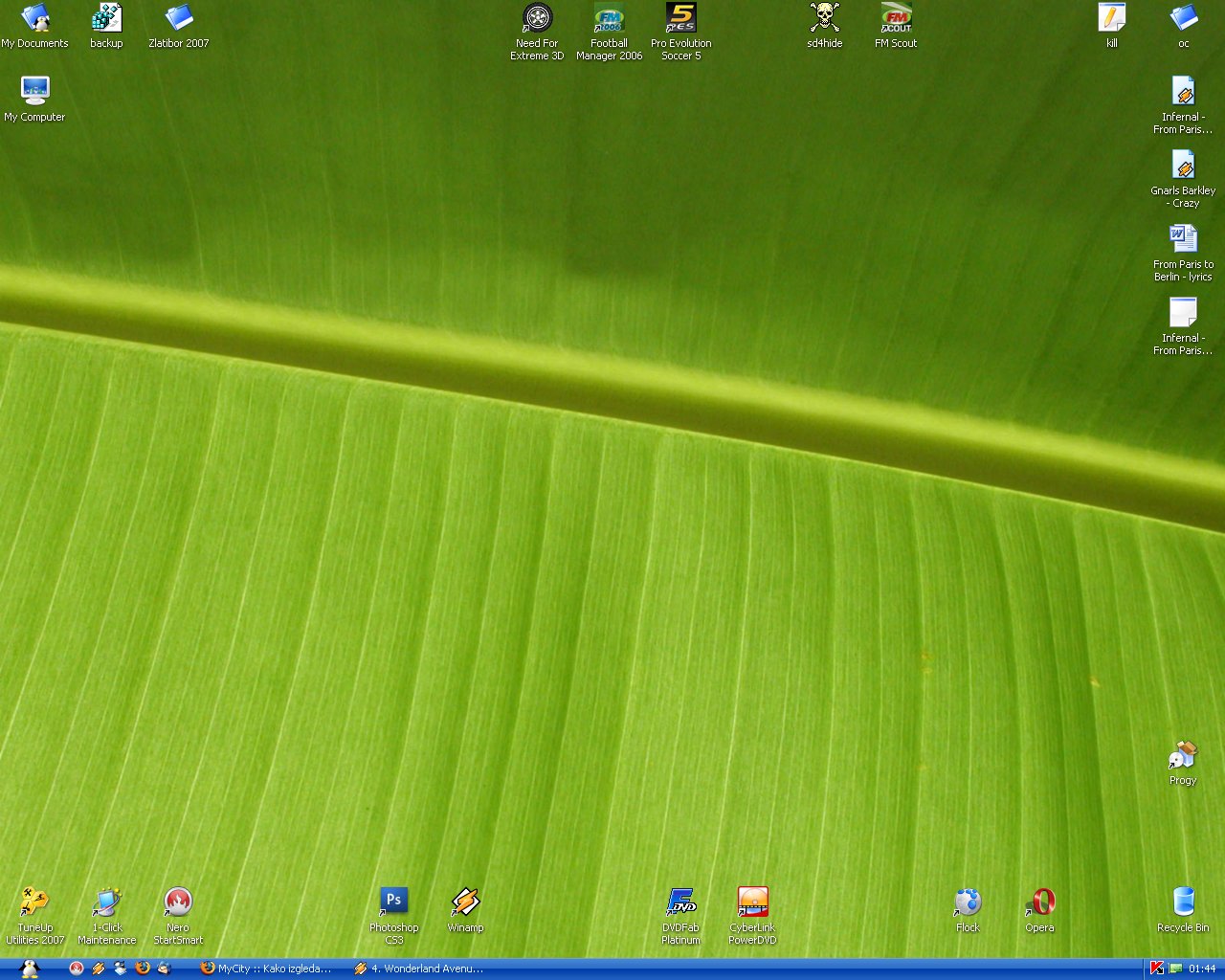Select the Football Manager 2006 icon
Image resolution: width=1225 pixels, height=980 pixels.
(609, 18)
